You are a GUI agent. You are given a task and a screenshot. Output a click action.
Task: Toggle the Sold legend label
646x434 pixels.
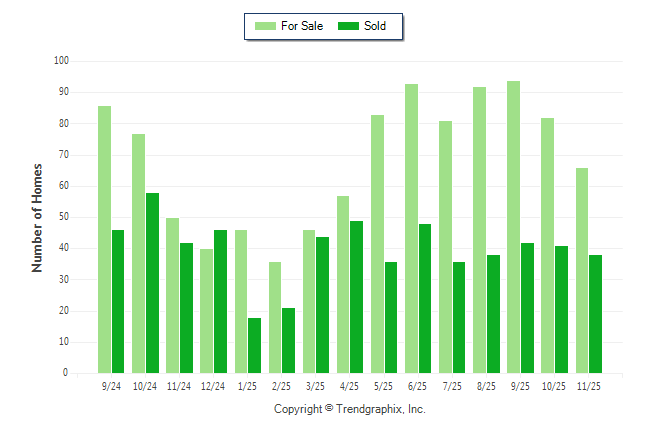coord(375,26)
